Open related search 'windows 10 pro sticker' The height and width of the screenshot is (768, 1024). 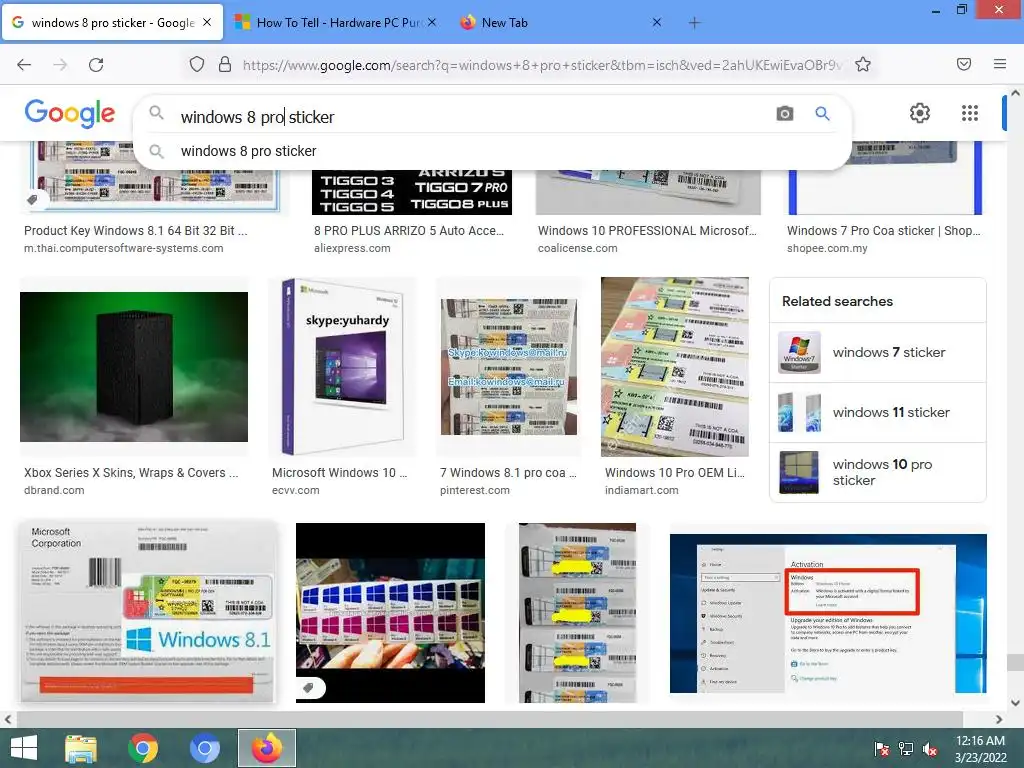(878, 472)
